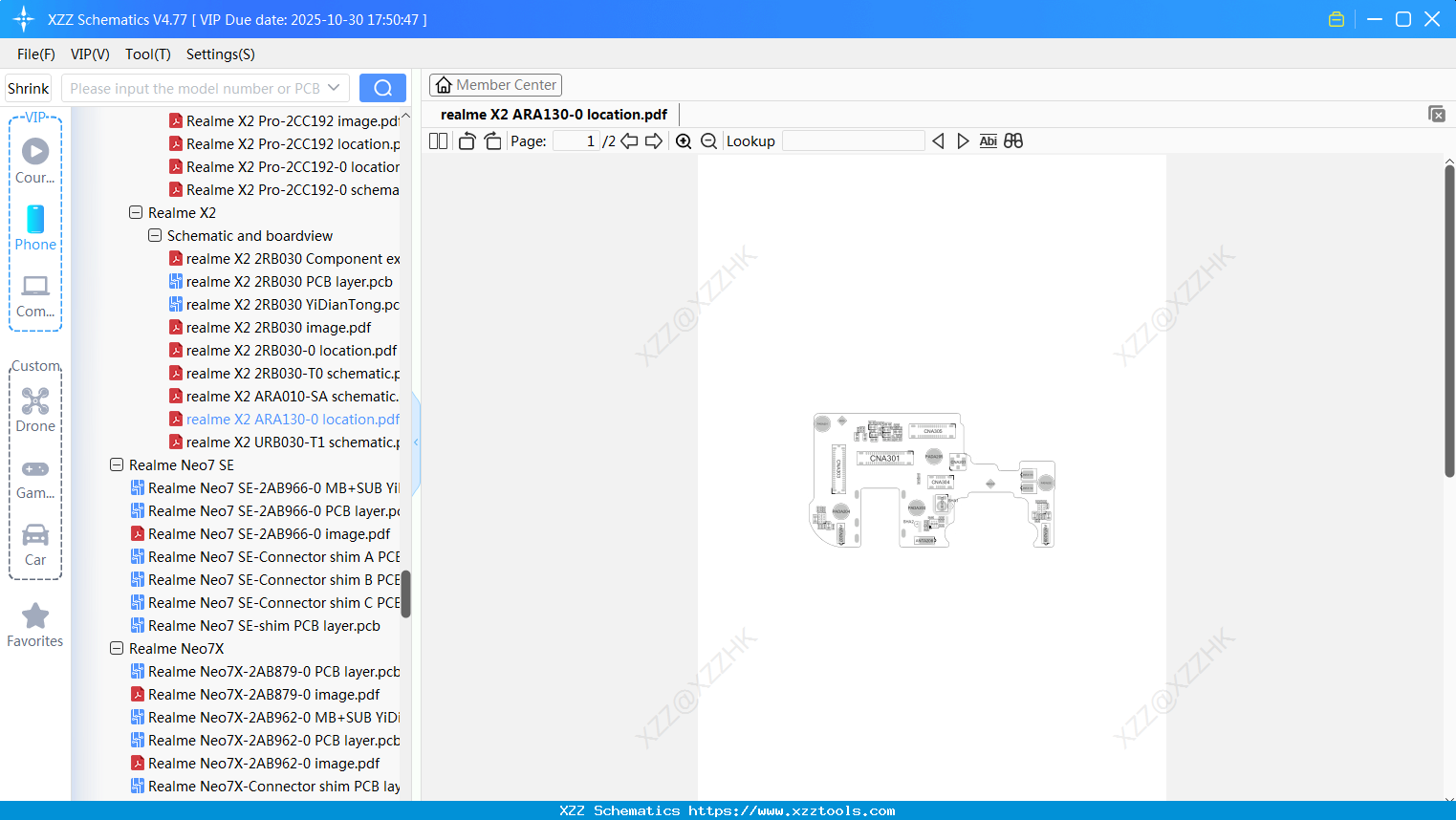Open realme X2 ARA010-SA schematic file
The image size is (1456, 820).
284,397
